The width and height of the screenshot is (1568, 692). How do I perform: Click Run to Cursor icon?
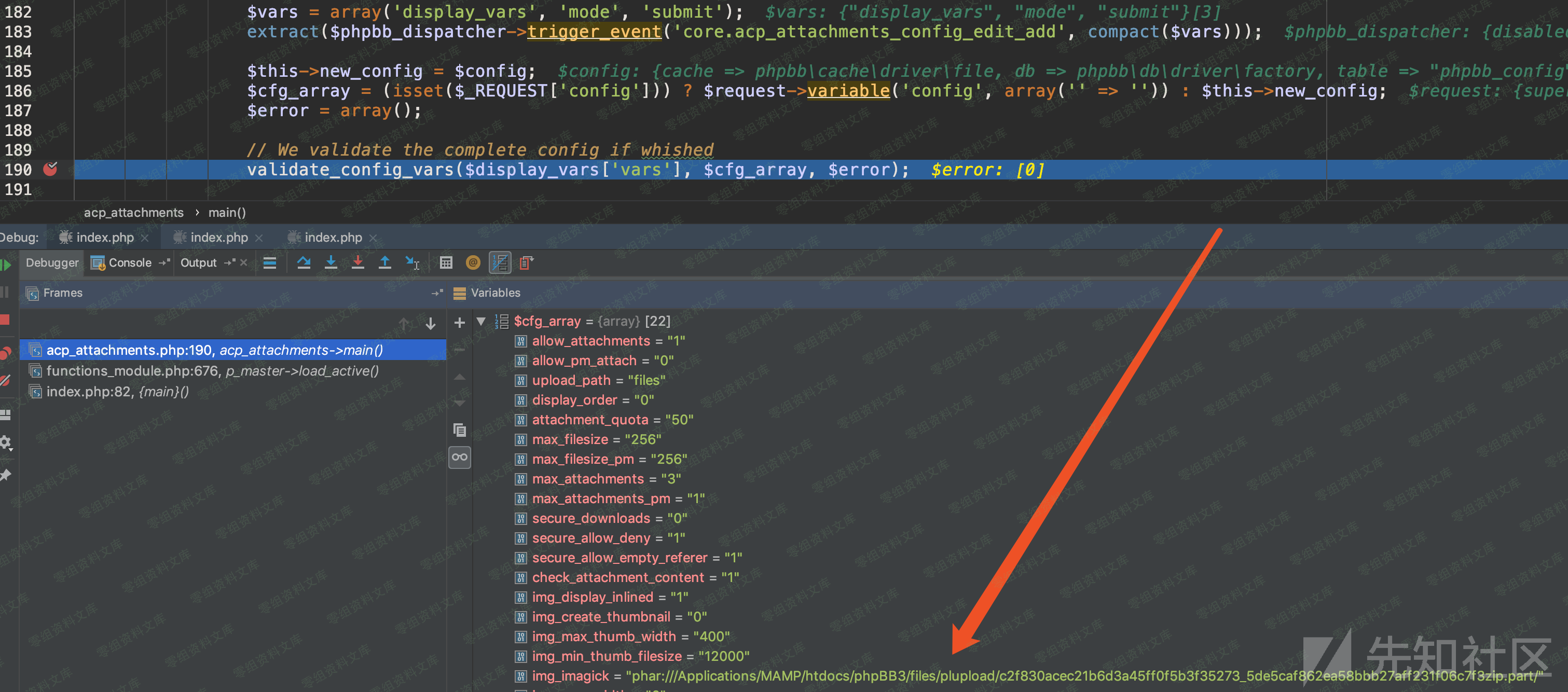412,262
